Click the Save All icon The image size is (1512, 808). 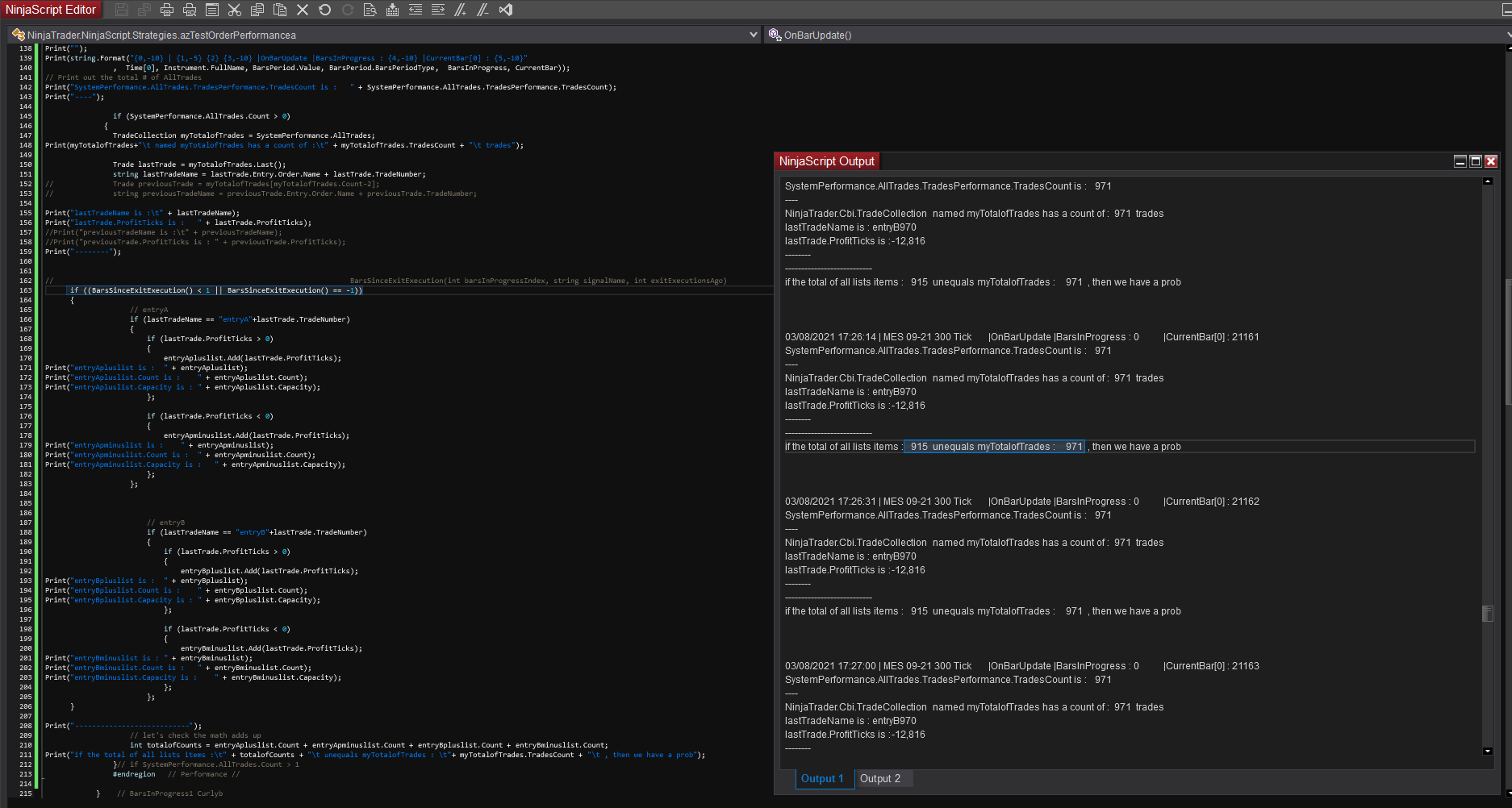(144, 10)
